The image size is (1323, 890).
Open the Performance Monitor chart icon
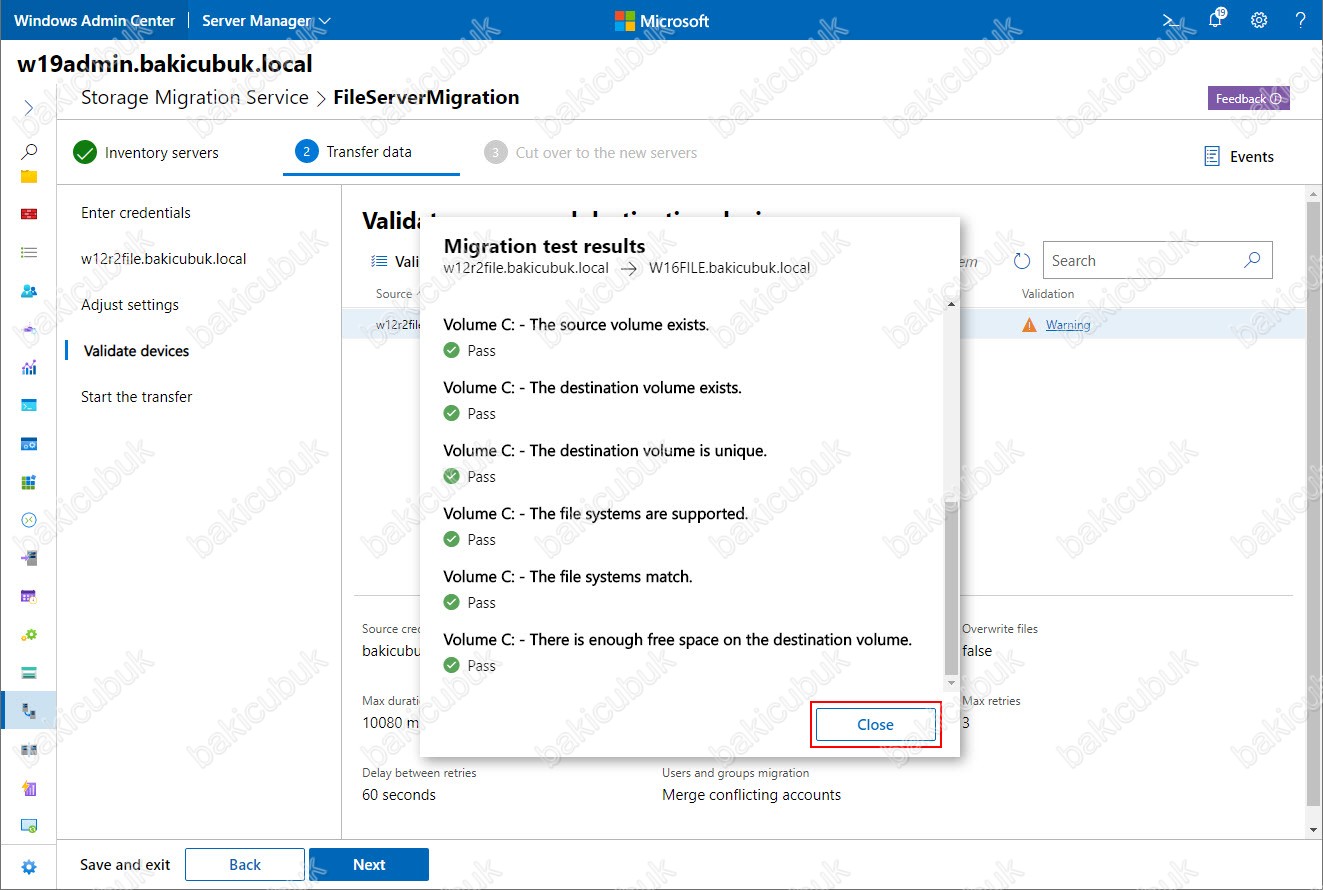click(29, 368)
